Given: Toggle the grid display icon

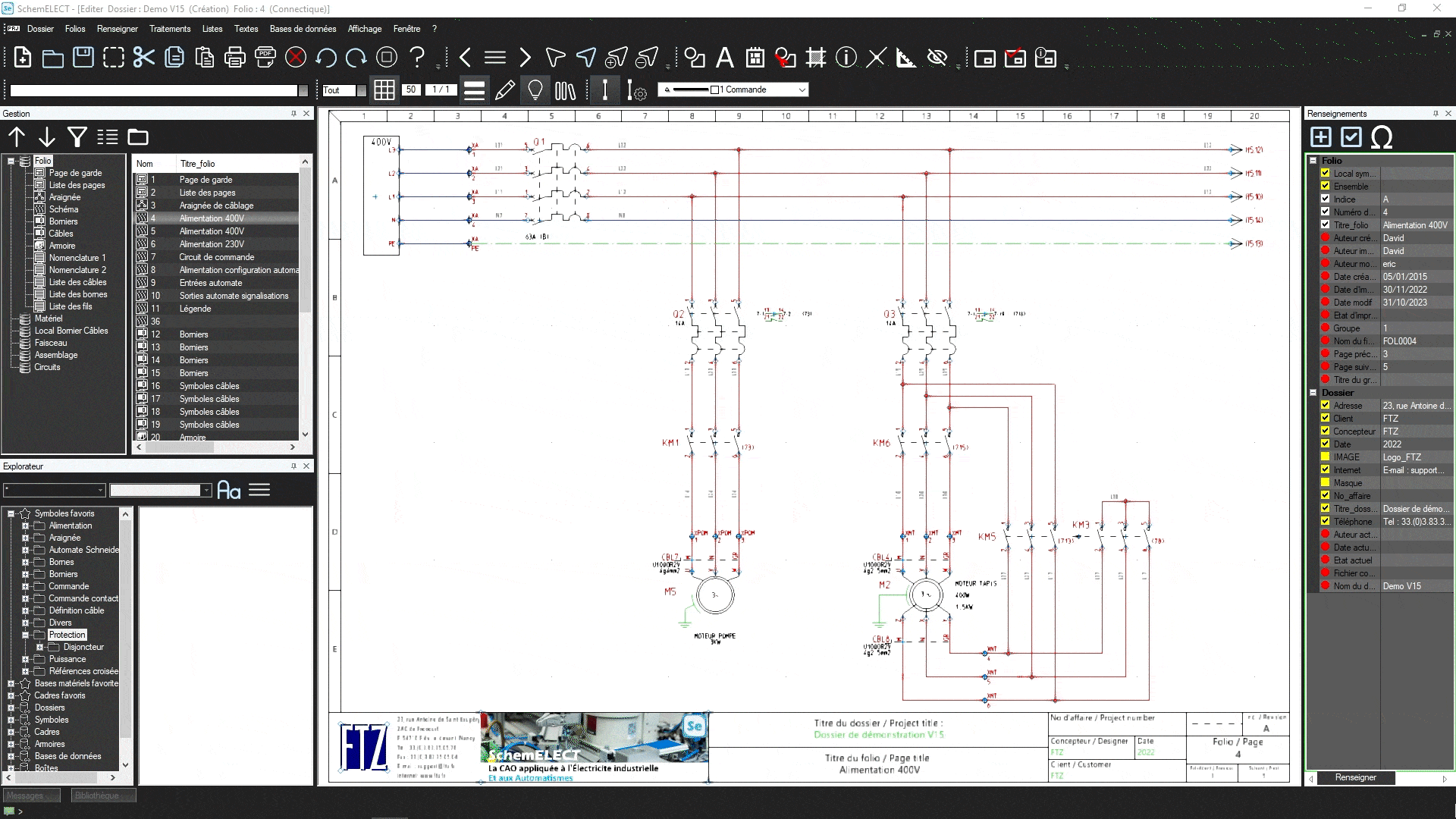Looking at the screenshot, I should [x=384, y=90].
